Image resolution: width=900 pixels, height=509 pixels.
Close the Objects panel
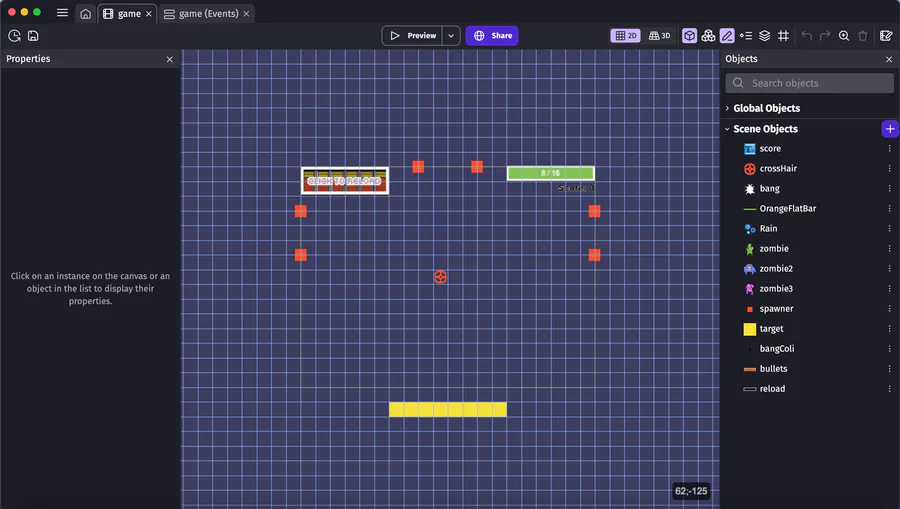pos(889,59)
